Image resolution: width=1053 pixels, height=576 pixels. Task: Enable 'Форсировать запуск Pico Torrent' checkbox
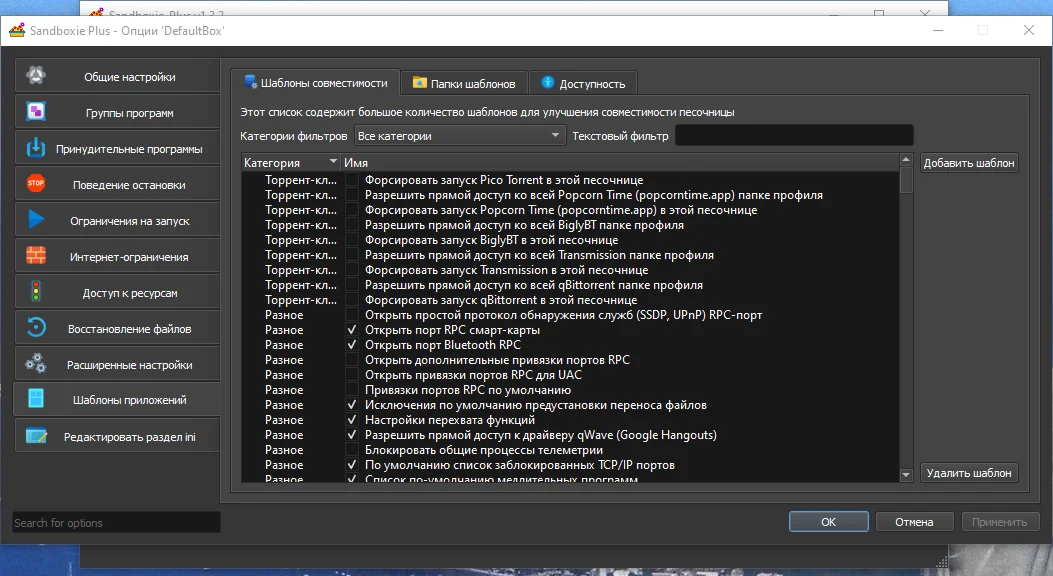tap(352, 180)
